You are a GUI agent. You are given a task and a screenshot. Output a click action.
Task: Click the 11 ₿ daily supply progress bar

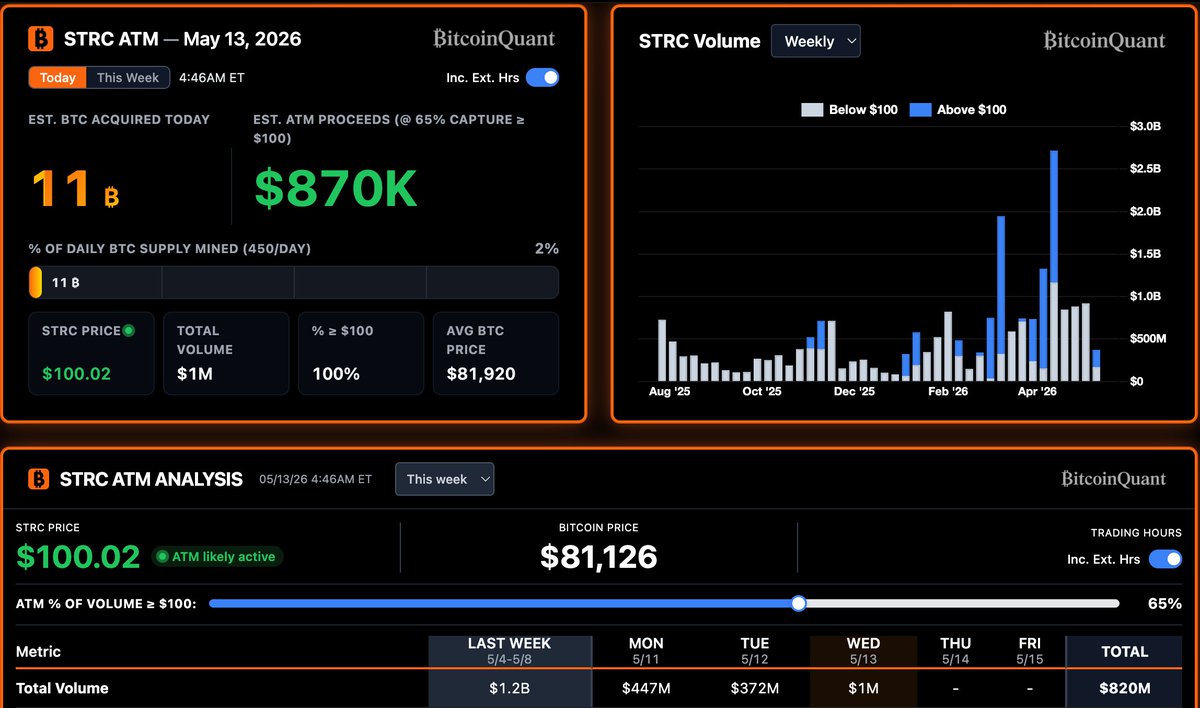tap(293, 282)
